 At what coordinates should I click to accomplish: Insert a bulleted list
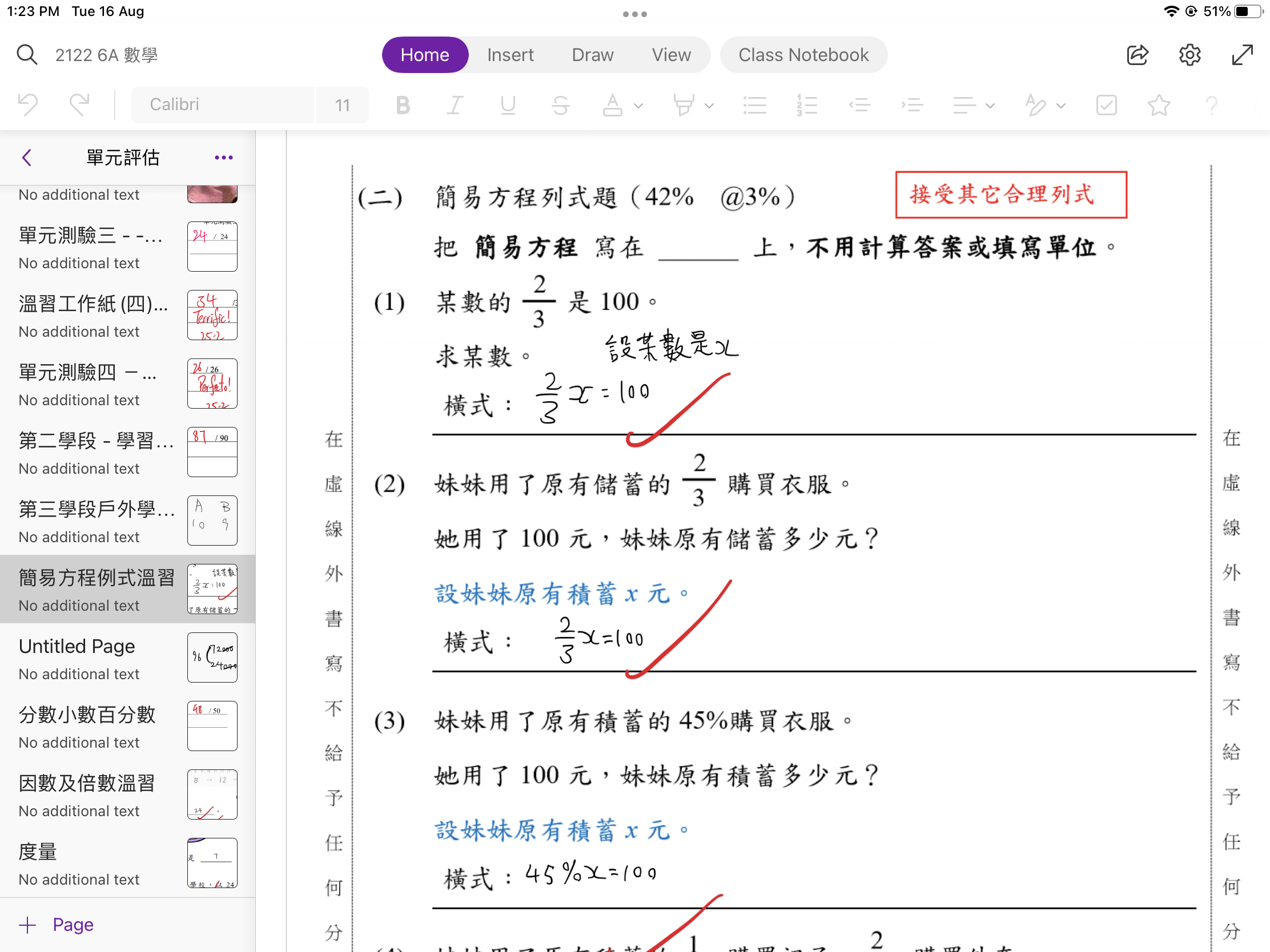[754, 105]
